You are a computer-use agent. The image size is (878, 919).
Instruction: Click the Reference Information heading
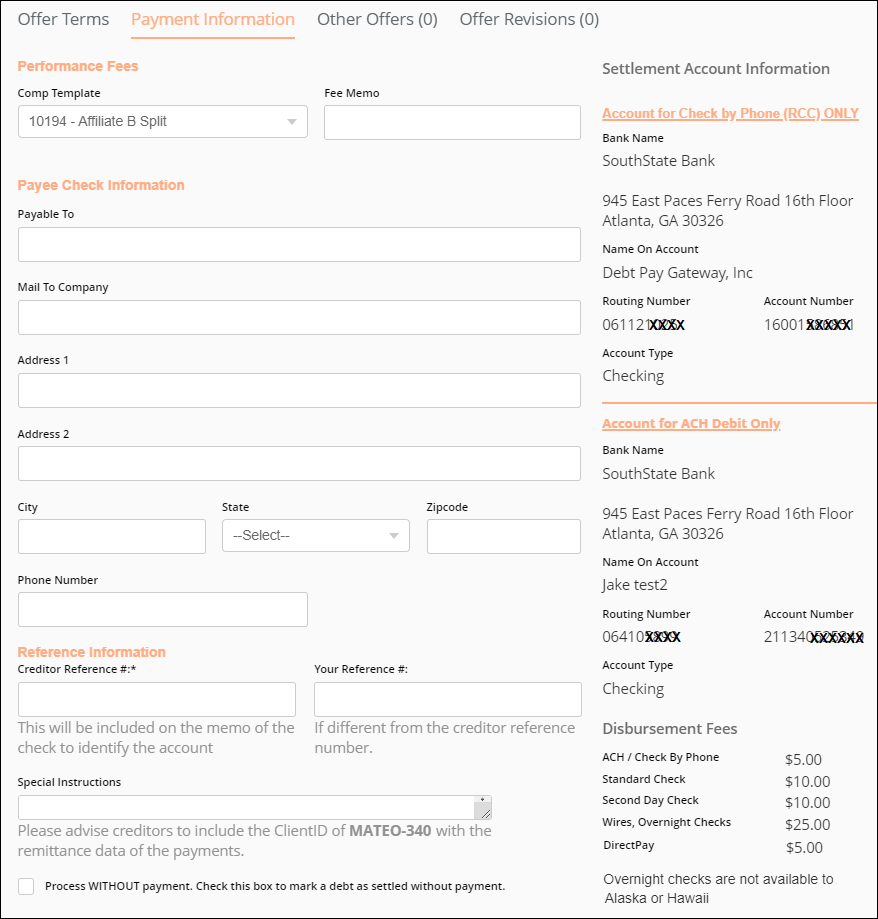[91, 652]
